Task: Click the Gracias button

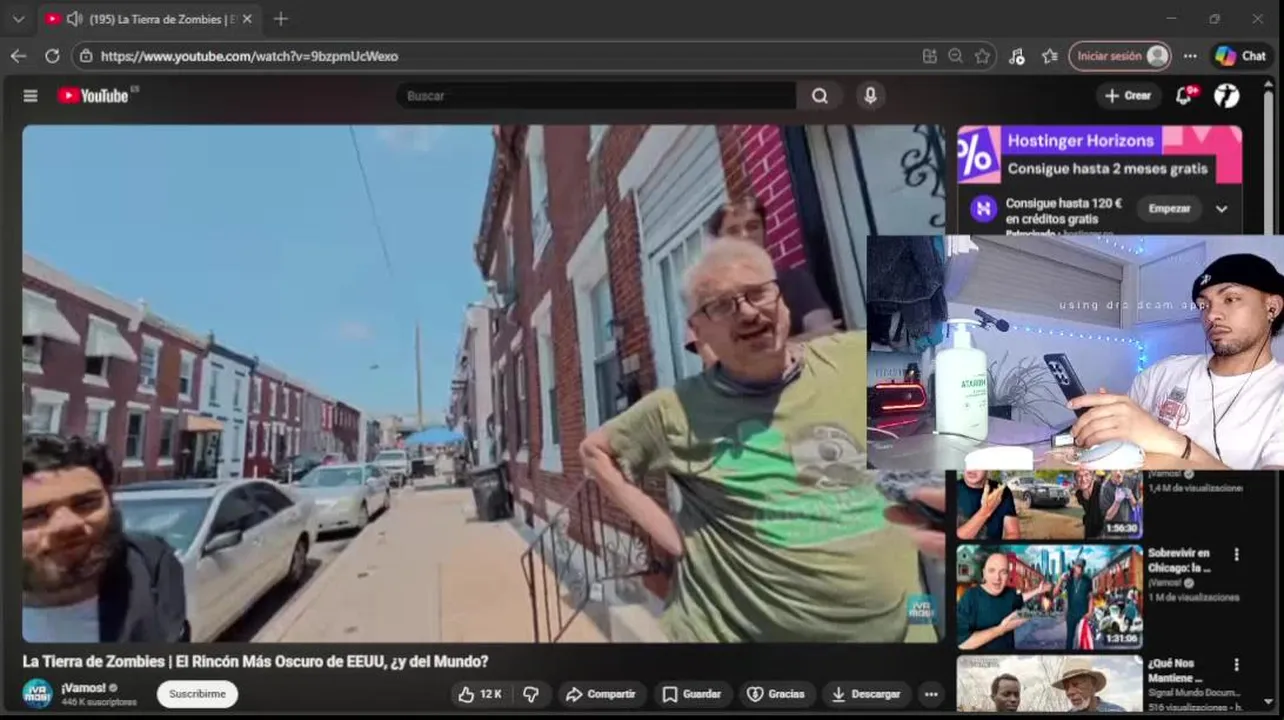Action: [x=776, y=694]
